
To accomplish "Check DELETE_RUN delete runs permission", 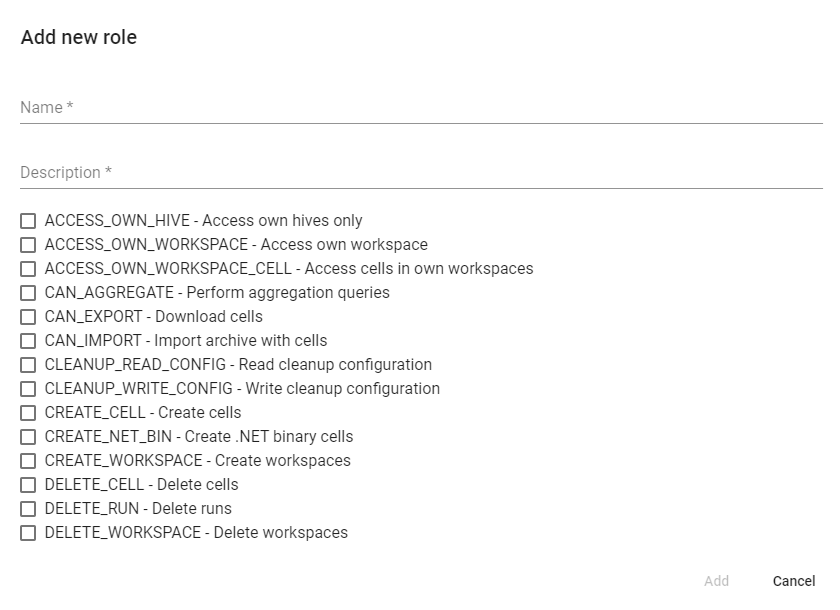I will [28, 509].
